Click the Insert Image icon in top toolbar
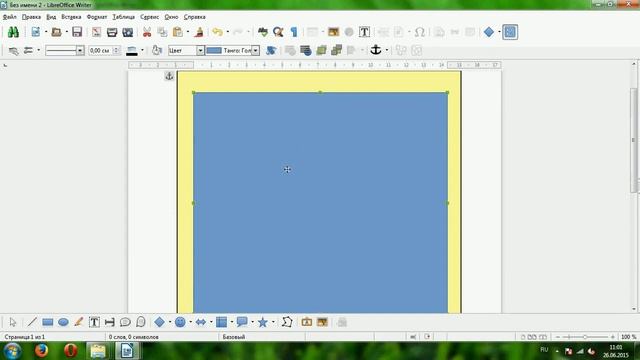The height and width of the screenshot is (360, 640). (333, 32)
